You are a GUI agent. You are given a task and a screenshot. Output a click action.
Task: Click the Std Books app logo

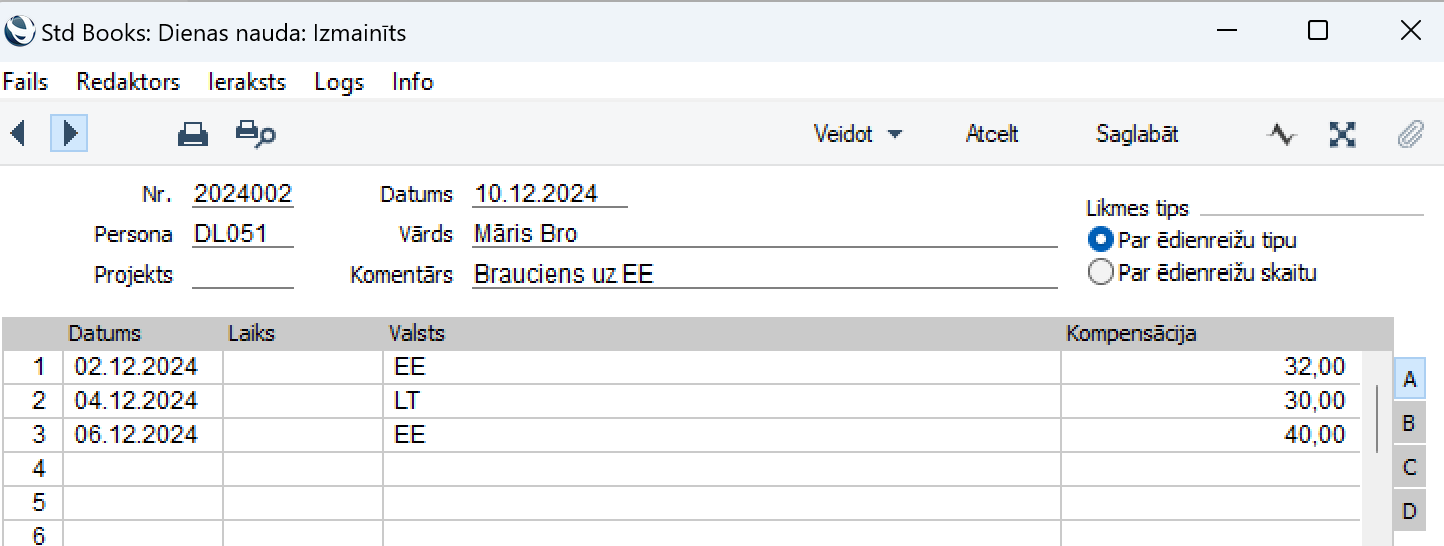pyautogui.click(x=19, y=32)
